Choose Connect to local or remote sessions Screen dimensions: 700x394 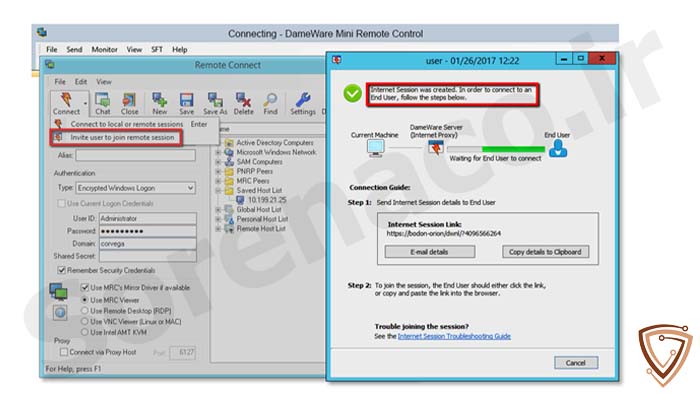pyautogui.click(x=127, y=124)
